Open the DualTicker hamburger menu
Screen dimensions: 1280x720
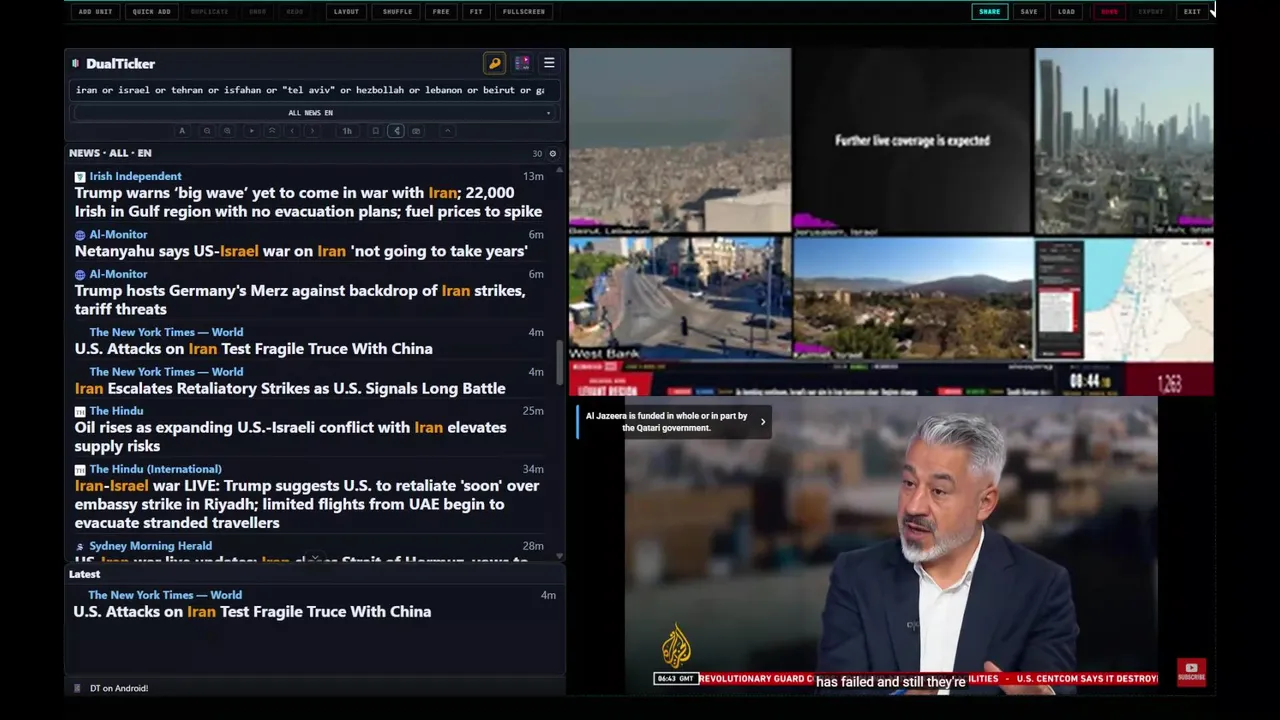click(549, 63)
